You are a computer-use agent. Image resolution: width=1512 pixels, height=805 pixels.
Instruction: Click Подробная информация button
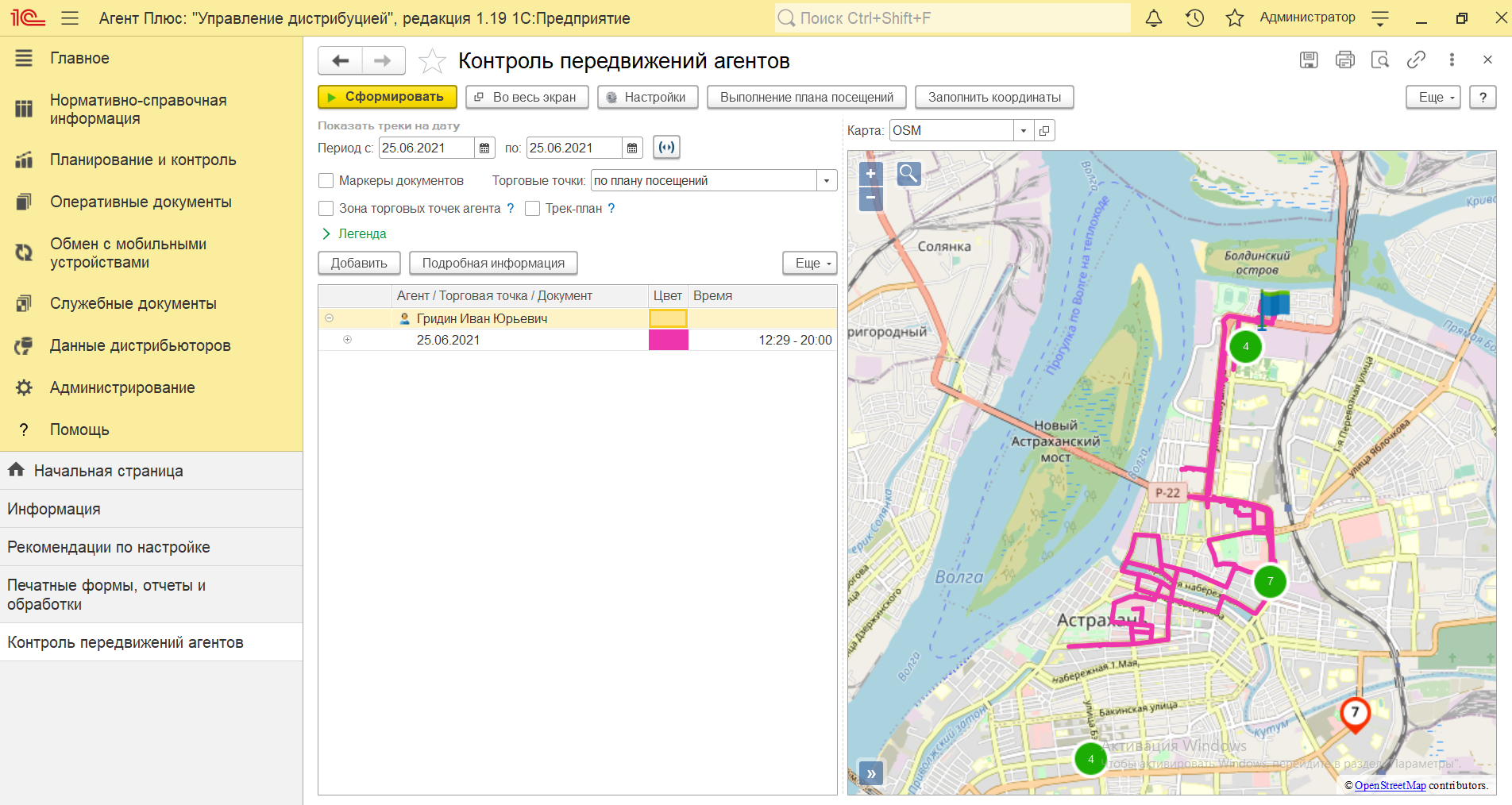tap(493, 263)
